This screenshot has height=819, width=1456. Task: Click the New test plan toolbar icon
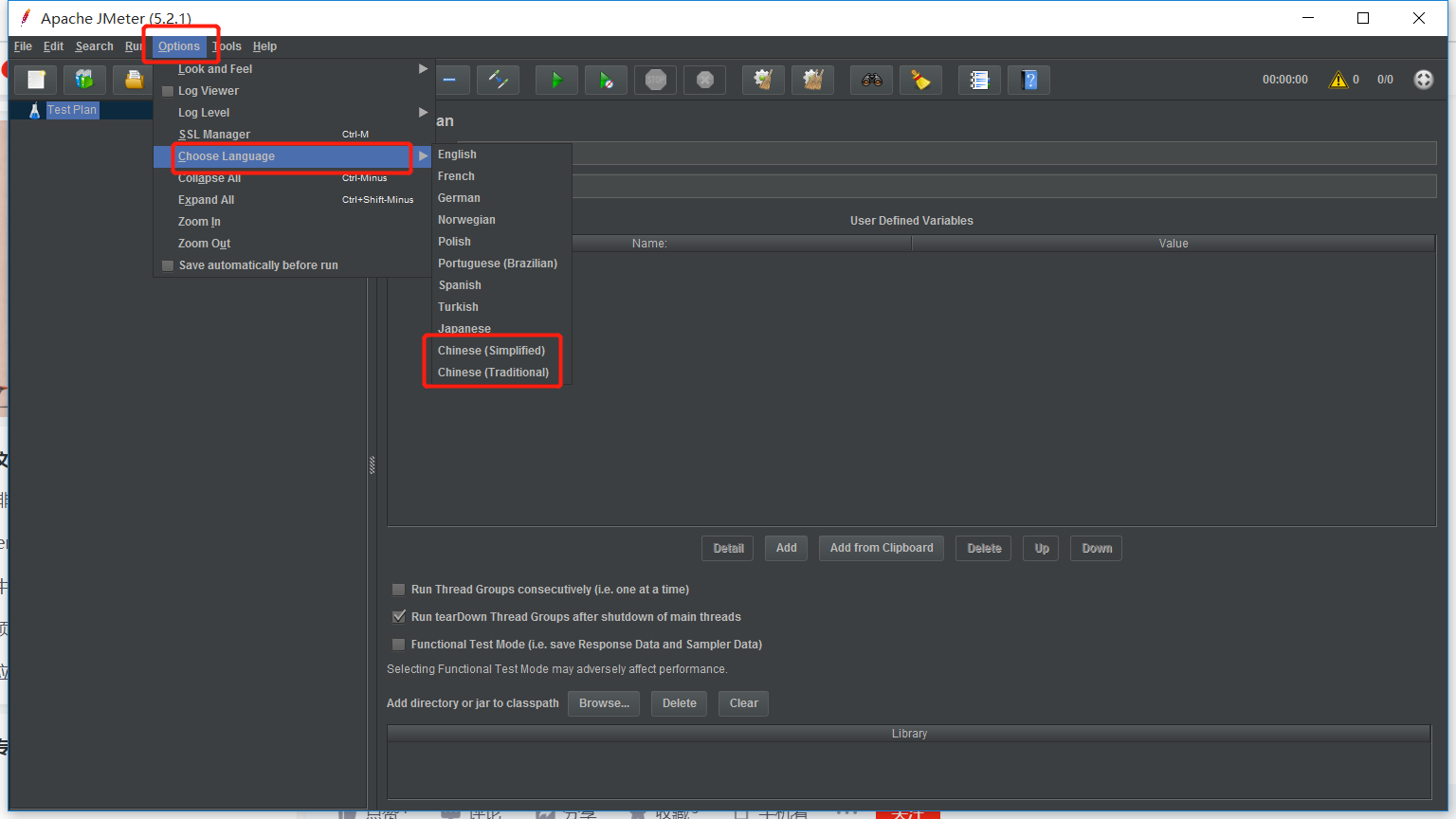pyautogui.click(x=36, y=80)
